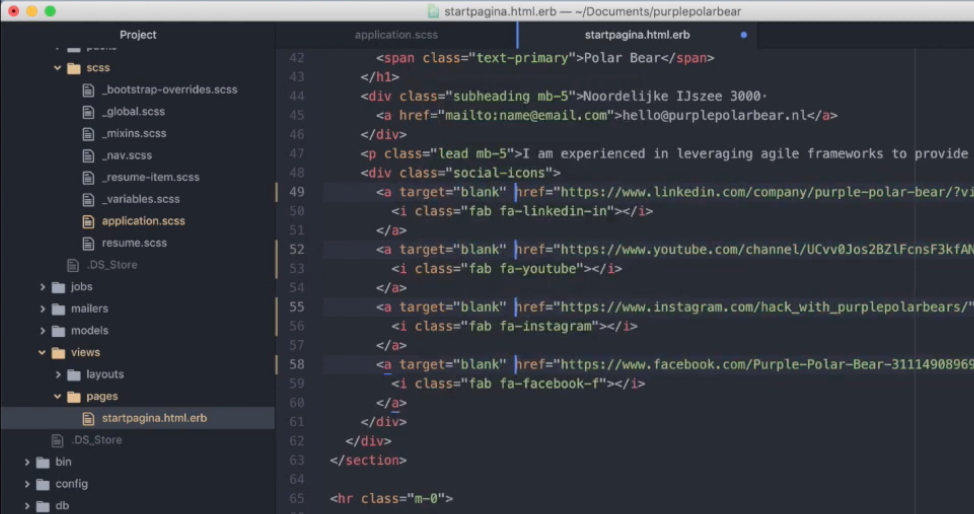Click the _resume-item.scss file icon
The height and width of the screenshot is (514, 974).
88,177
